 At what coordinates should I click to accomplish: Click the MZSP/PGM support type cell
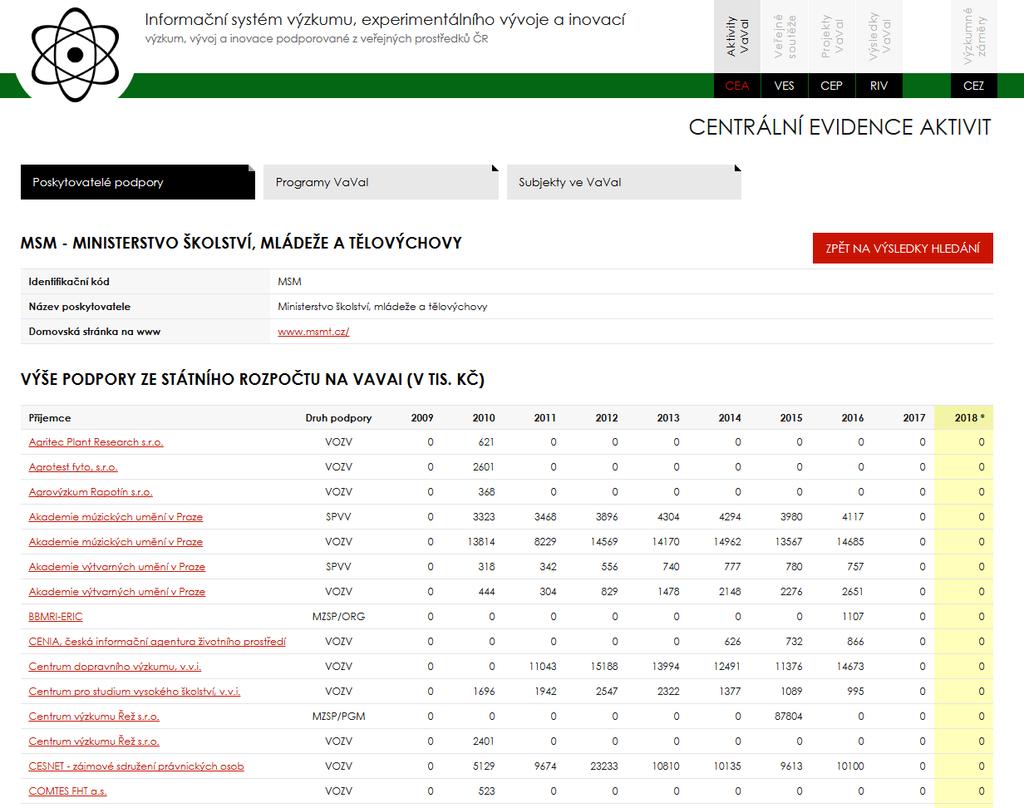coord(338,717)
